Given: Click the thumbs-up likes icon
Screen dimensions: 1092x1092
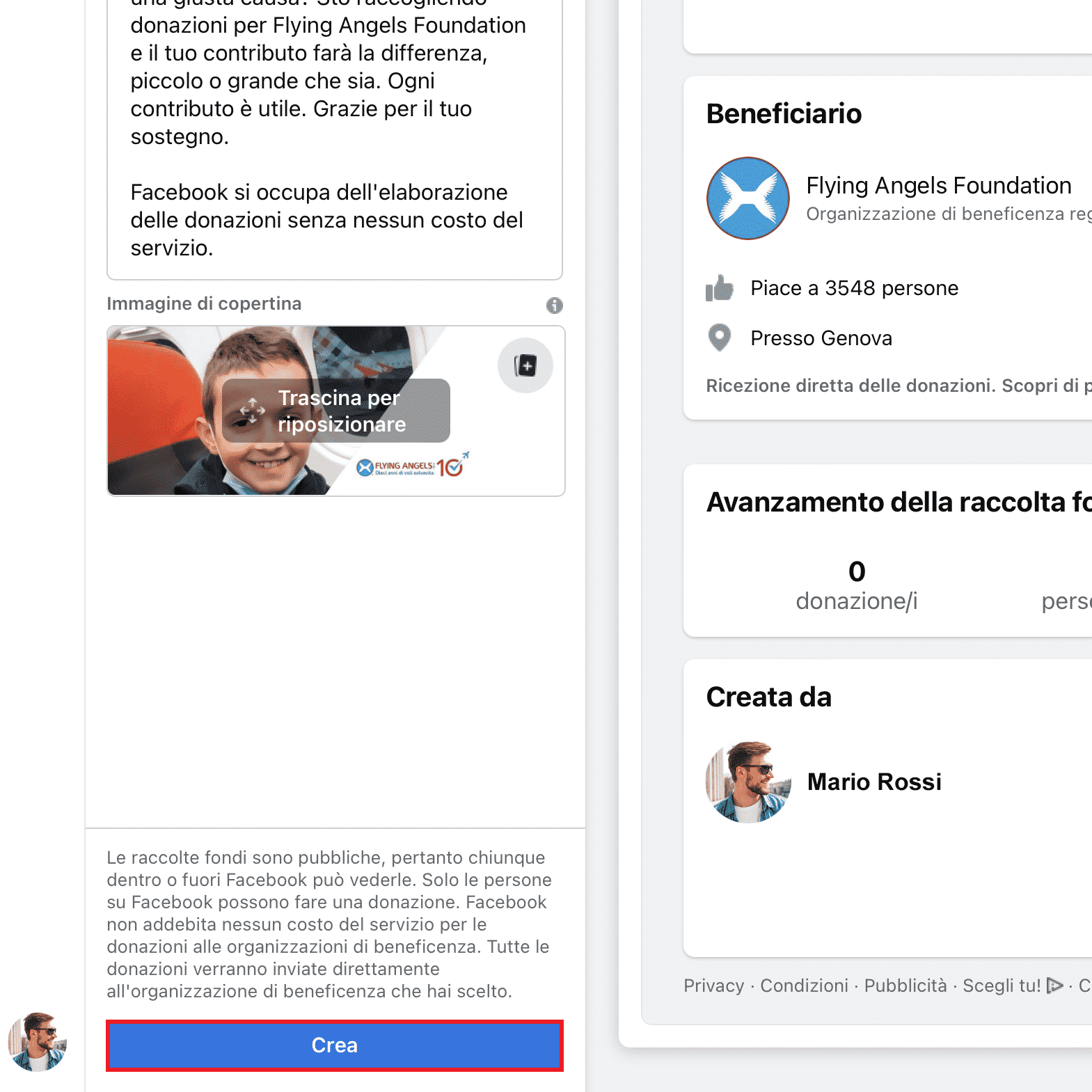Looking at the screenshot, I should coord(720,288).
